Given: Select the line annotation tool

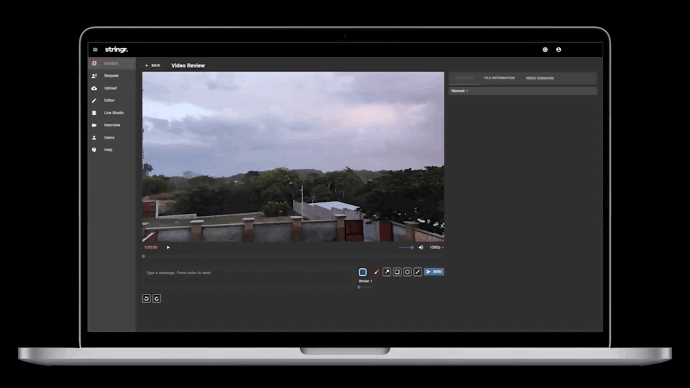Looking at the screenshot, I should 418,272.
